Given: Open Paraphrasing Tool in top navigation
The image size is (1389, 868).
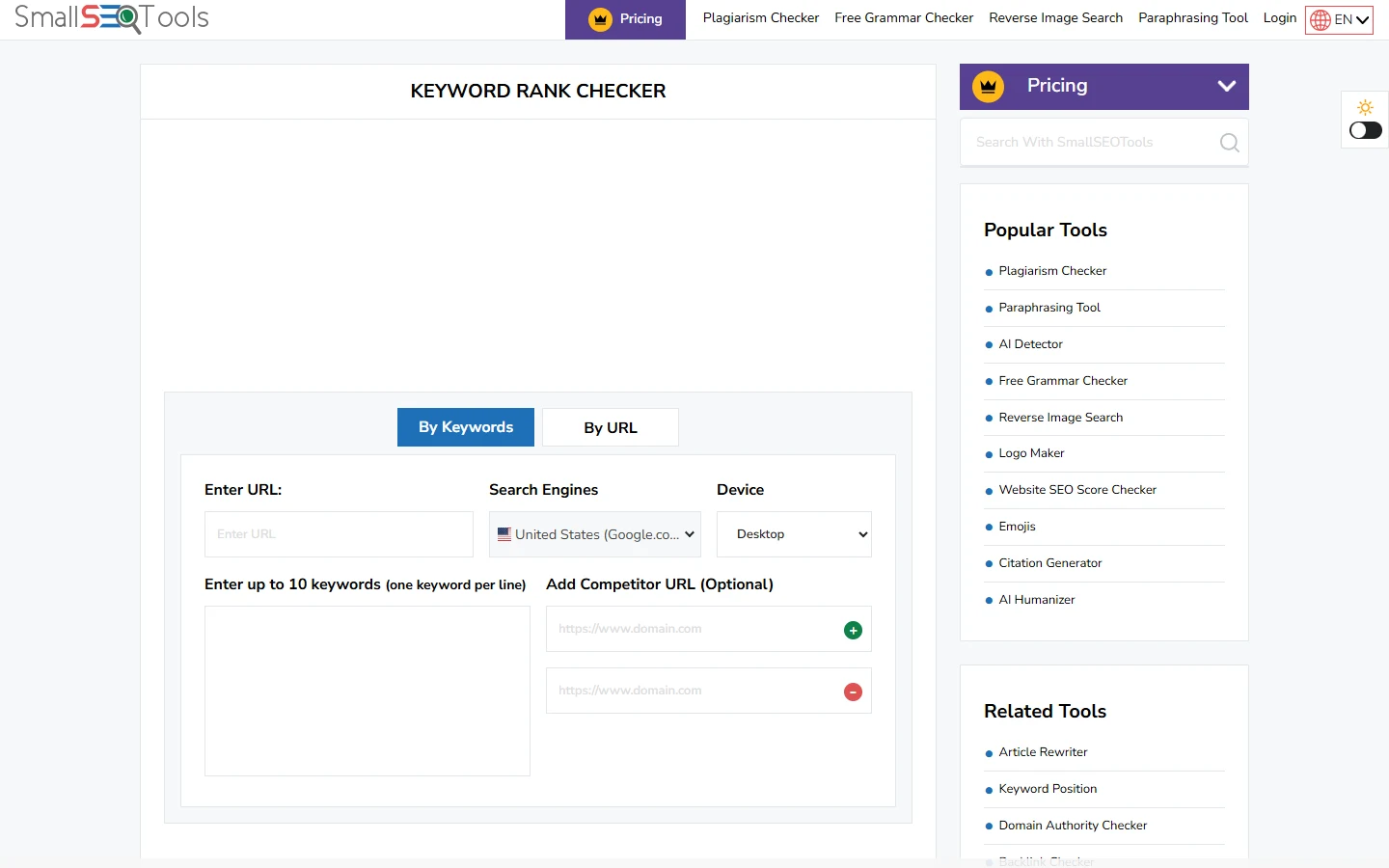Looking at the screenshot, I should tap(1193, 18).
